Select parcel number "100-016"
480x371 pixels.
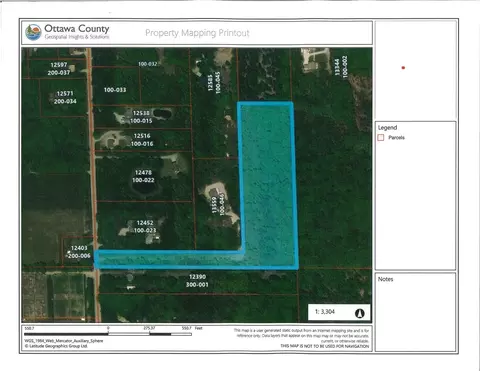tap(142, 144)
